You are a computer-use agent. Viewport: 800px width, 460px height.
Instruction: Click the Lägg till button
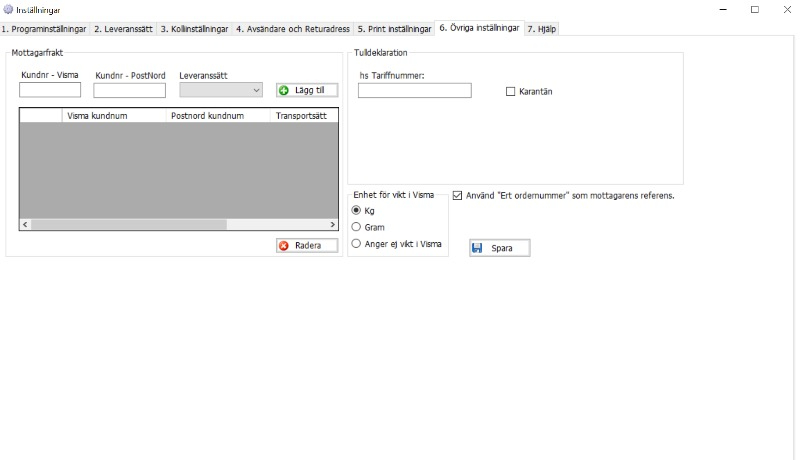pos(307,90)
